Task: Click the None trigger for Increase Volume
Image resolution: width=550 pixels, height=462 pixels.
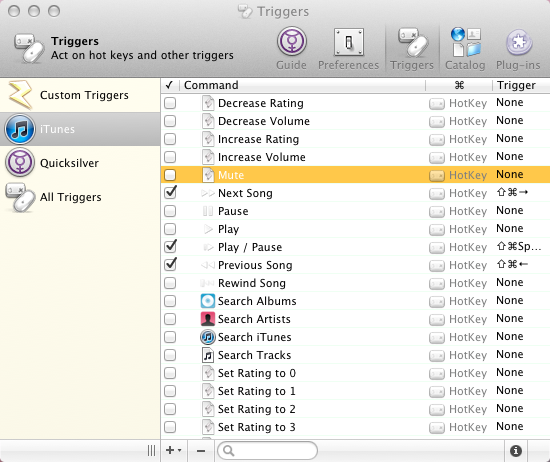Action: pos(510,156)
